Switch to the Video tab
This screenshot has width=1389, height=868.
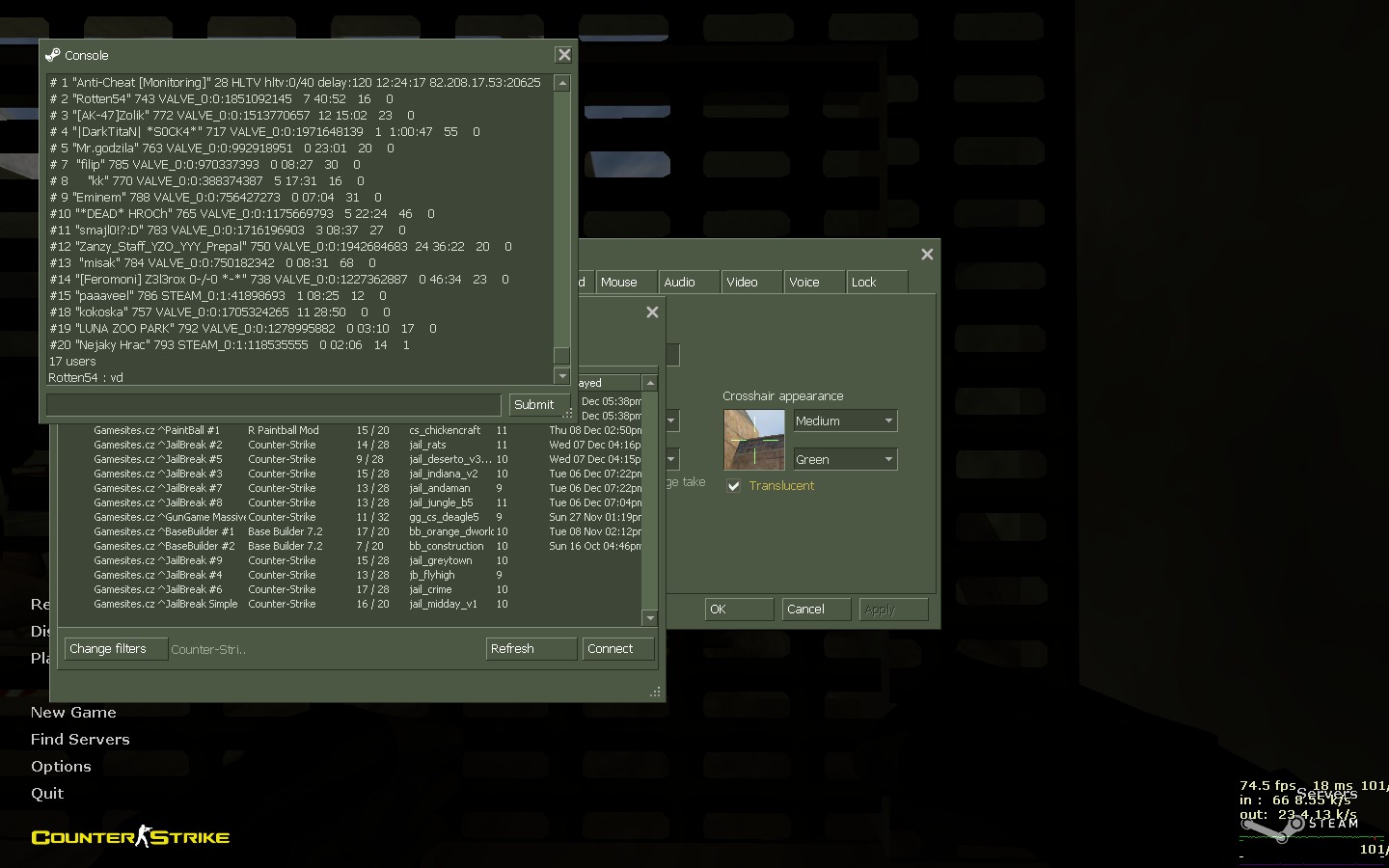click(742, 282)
